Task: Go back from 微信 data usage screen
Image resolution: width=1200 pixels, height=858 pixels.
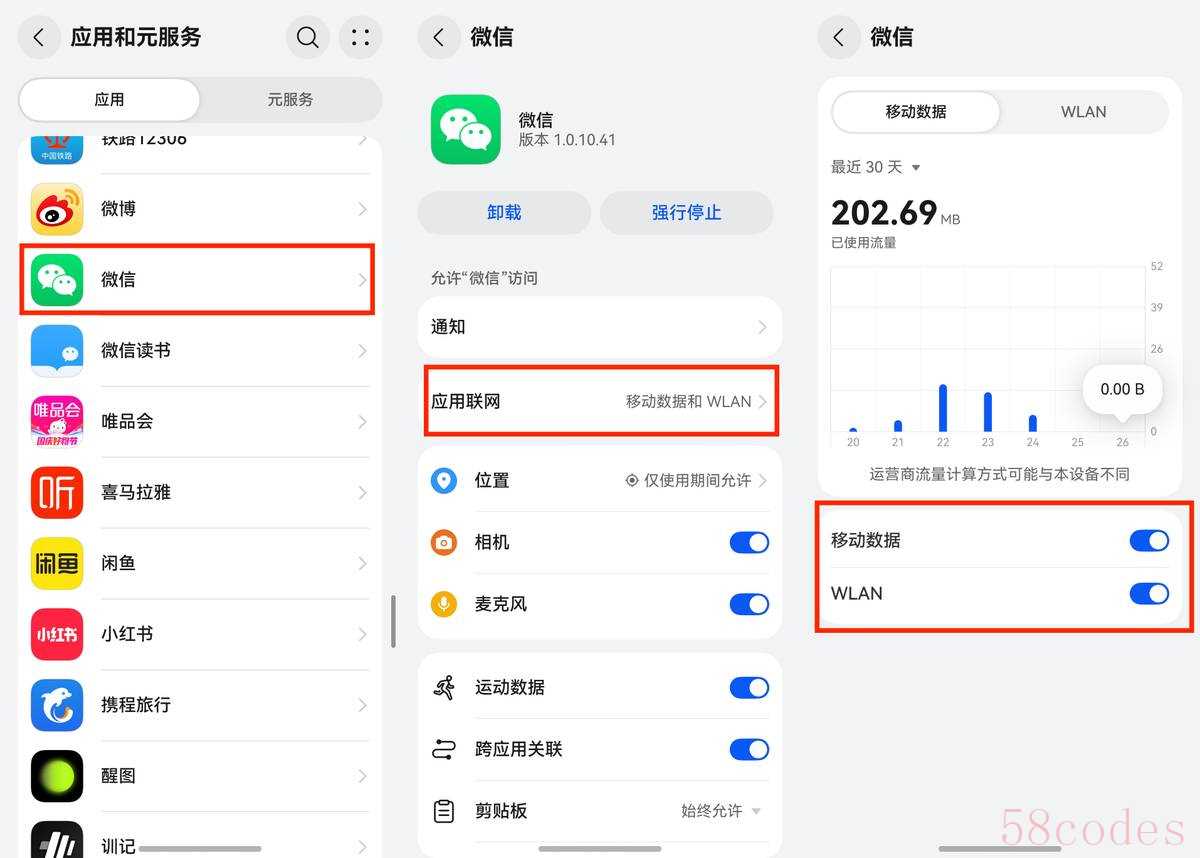Action: (x=839, y=38)
